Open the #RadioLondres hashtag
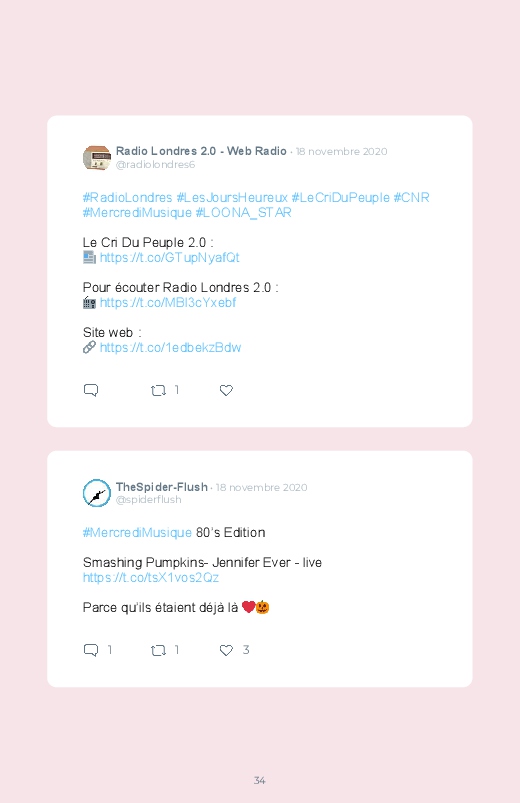This screenshot has width=520, height=803. (x=128, y=197)
